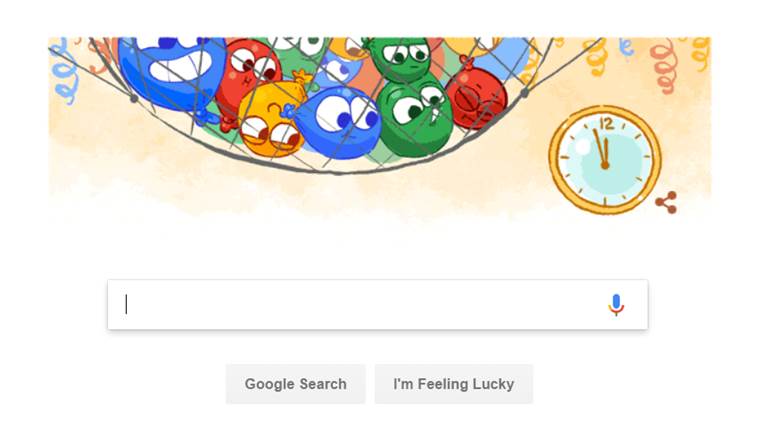The height and width of the screenshot is (422, 759).
Task: Click the number 12 on the clock face
Action: click(606, 123)
